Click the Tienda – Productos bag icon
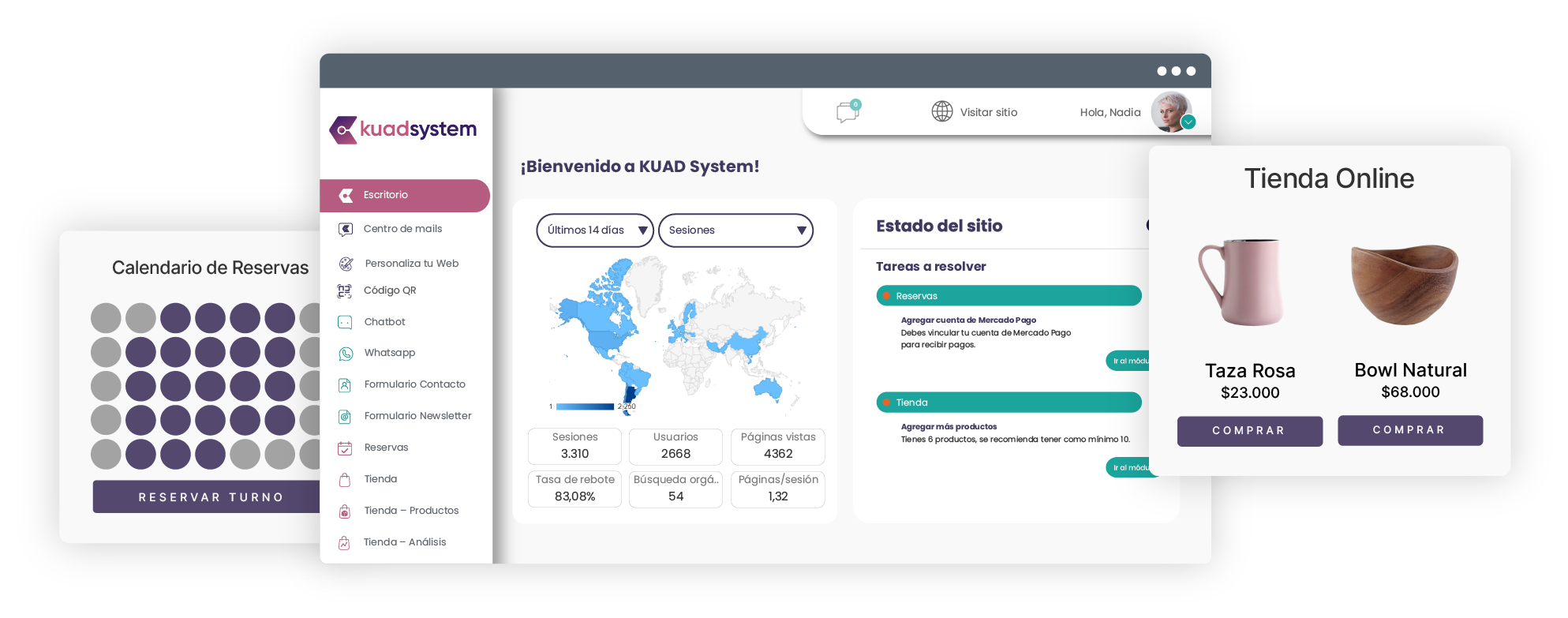 coord(345,511)
